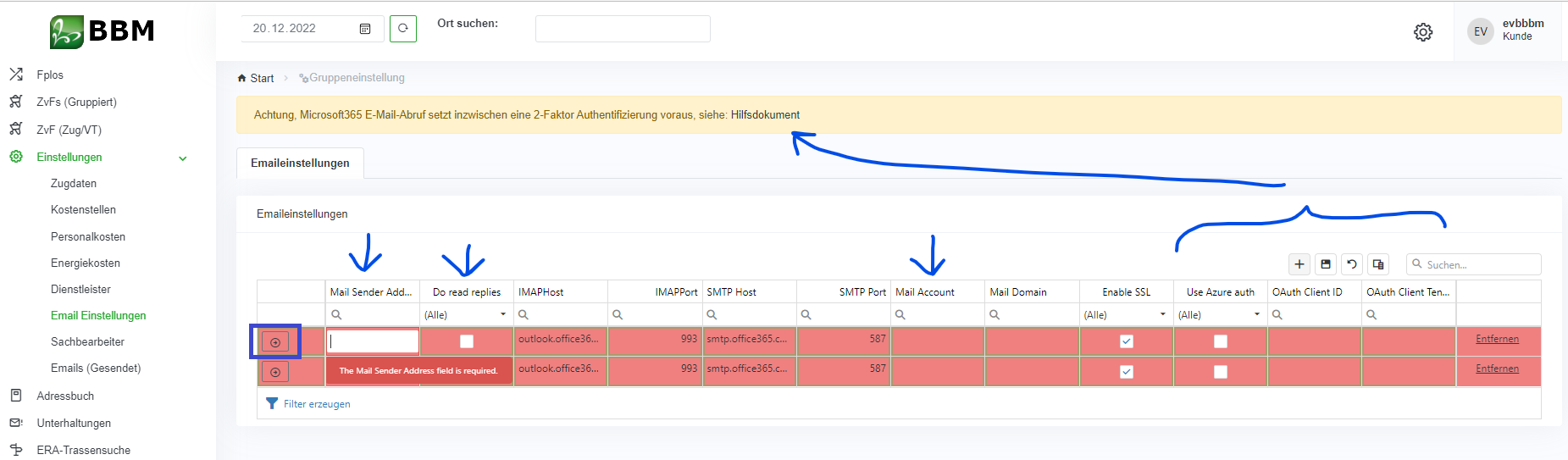Click the EV user avatar
The height and width of the screenshot is (460, 1568).
pos(1480,31)
